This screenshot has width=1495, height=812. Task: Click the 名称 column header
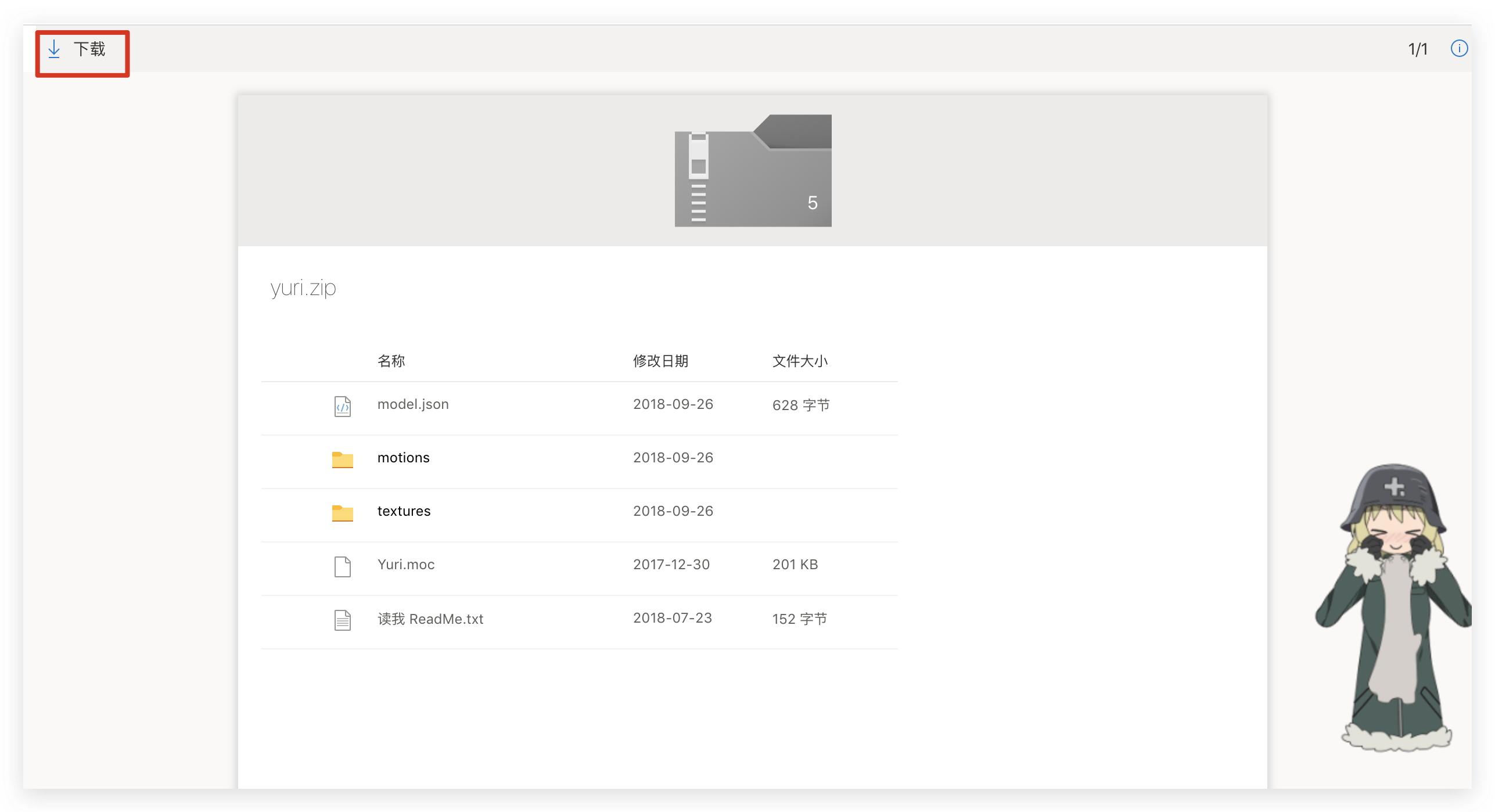pyautogui.click(x=391, y=361)
